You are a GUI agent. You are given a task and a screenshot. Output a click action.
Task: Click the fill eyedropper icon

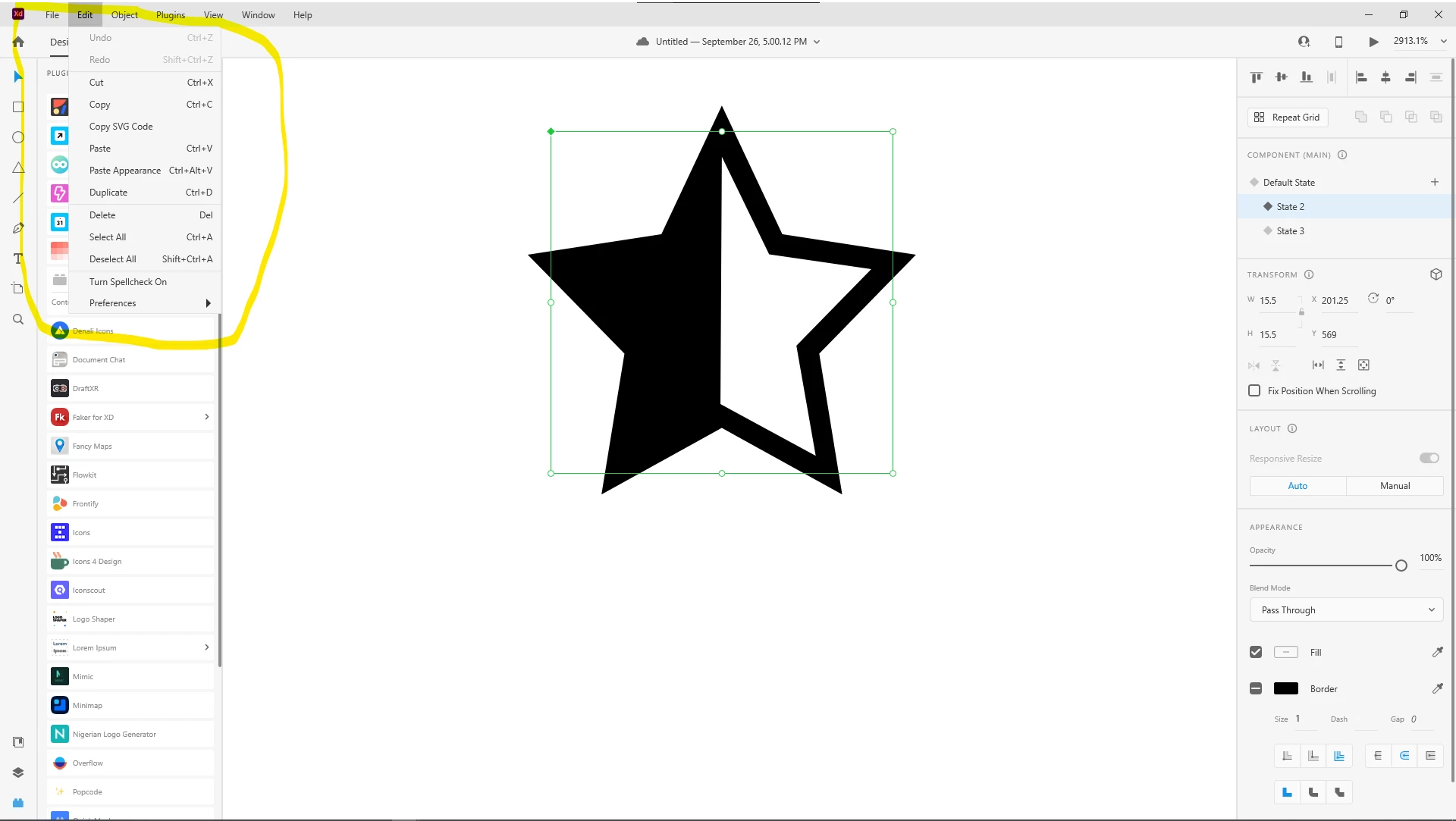coord(1437,652)
